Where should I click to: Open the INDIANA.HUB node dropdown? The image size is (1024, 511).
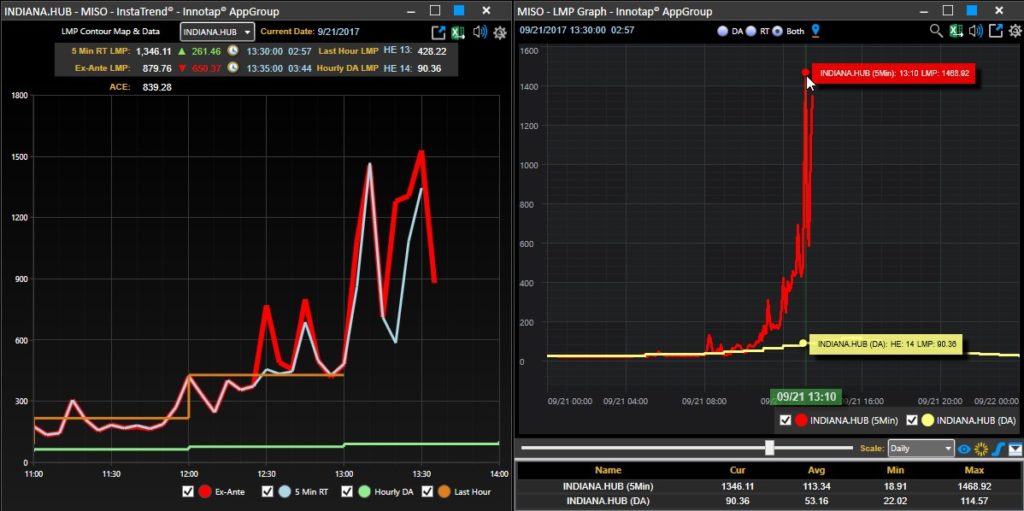coord(217,32)
